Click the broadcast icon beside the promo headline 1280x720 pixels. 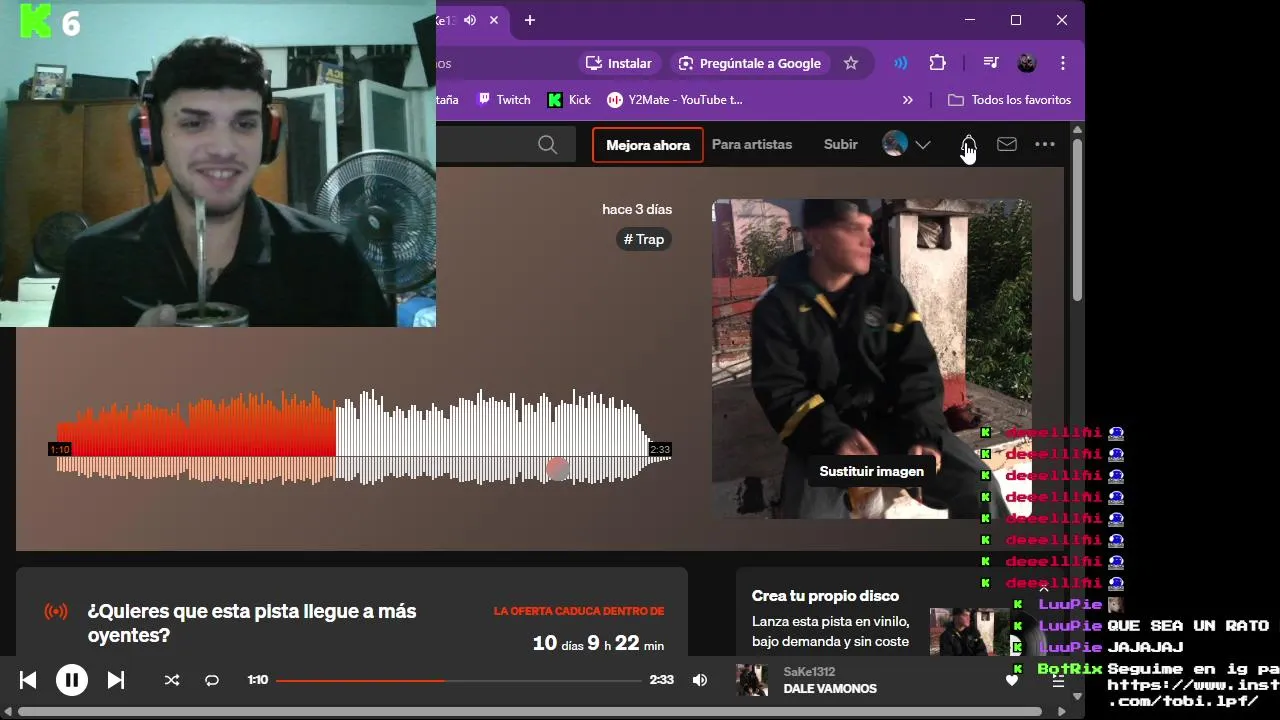56,612
